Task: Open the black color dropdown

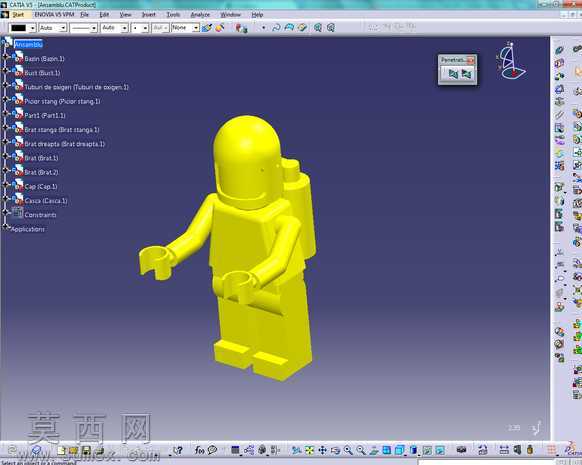Action: (33, 28)
